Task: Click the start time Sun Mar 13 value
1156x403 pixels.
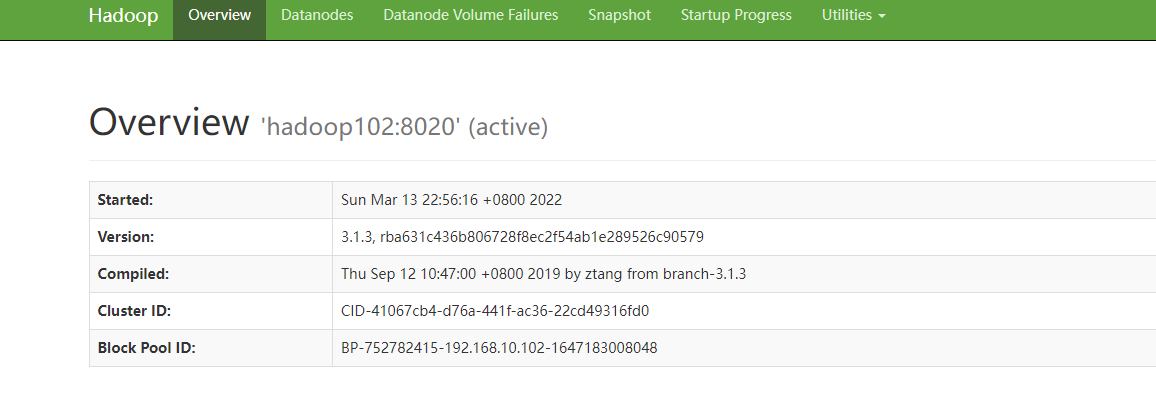Action: (x=452, y=200)
